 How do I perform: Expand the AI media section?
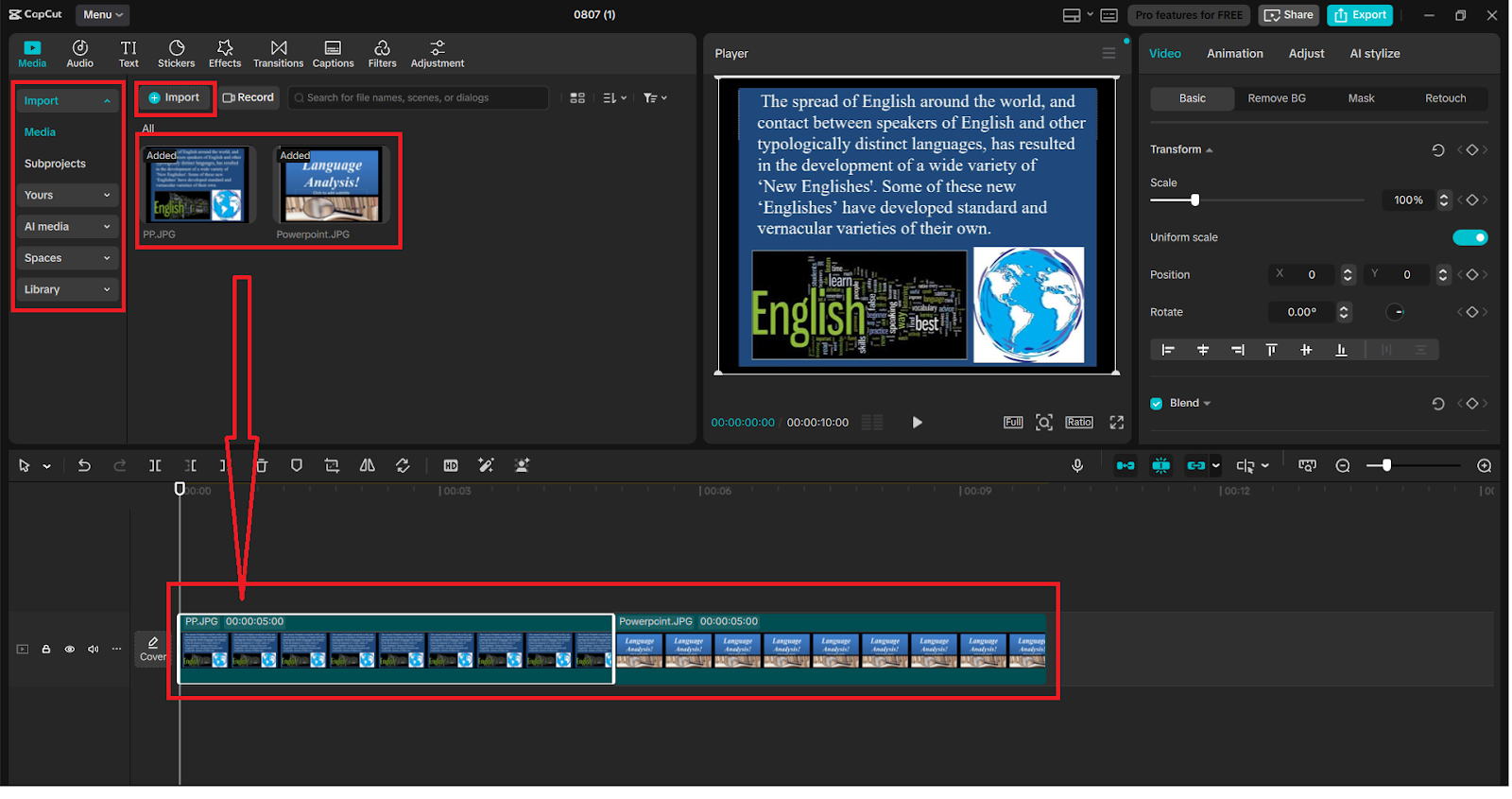pyautogui.click(x=67, y=227)
